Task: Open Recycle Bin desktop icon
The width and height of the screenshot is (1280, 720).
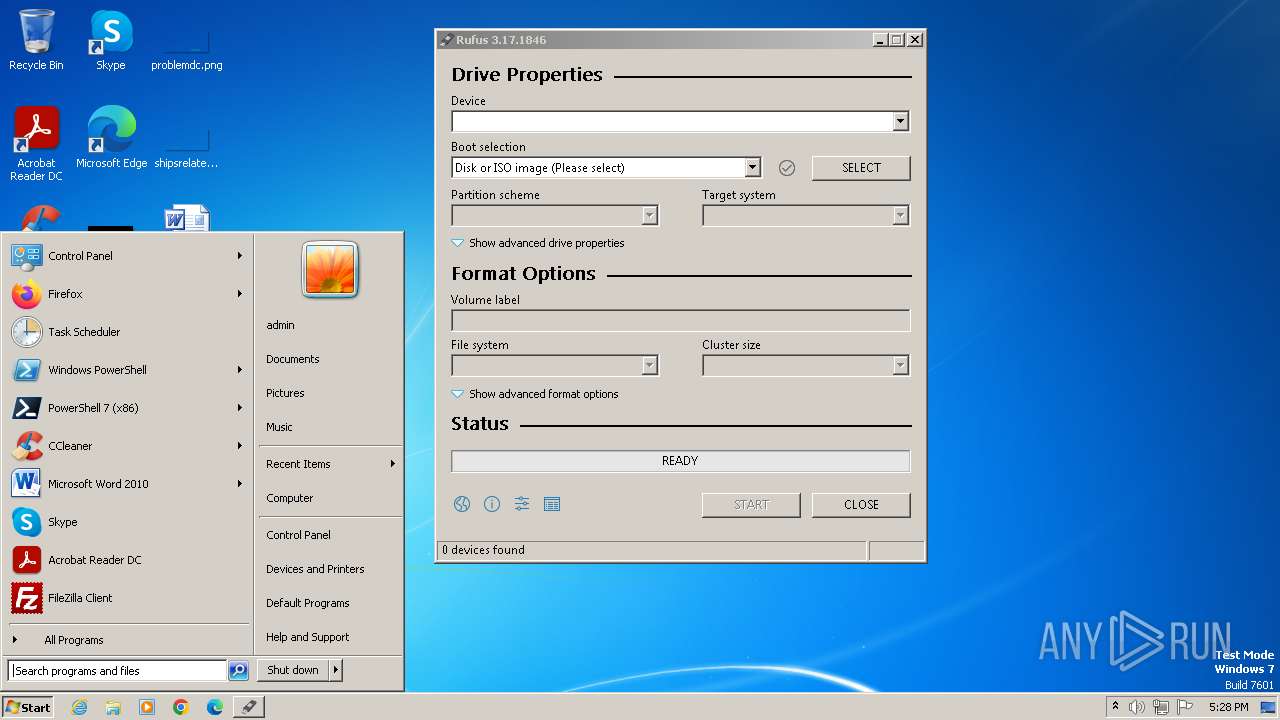Action: (x=36, y=40)
